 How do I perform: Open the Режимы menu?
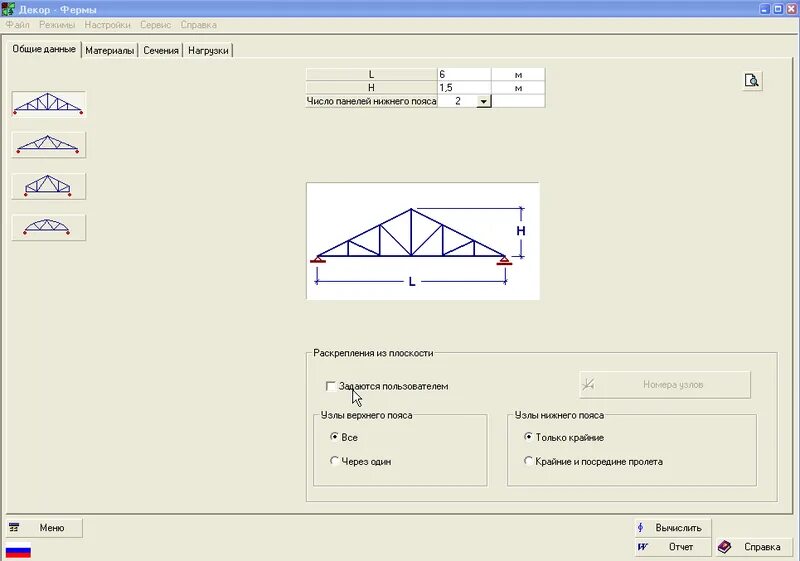[x=57, y=24]
